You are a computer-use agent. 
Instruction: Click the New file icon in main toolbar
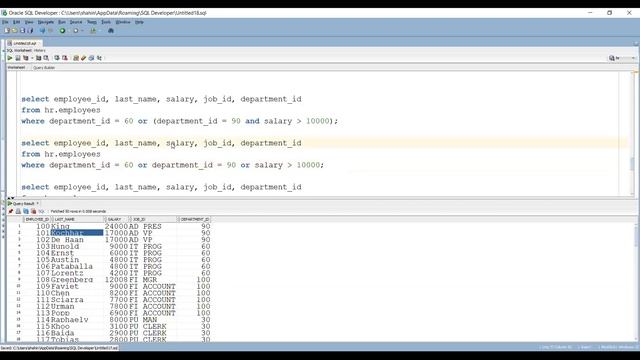coord(7,31)
